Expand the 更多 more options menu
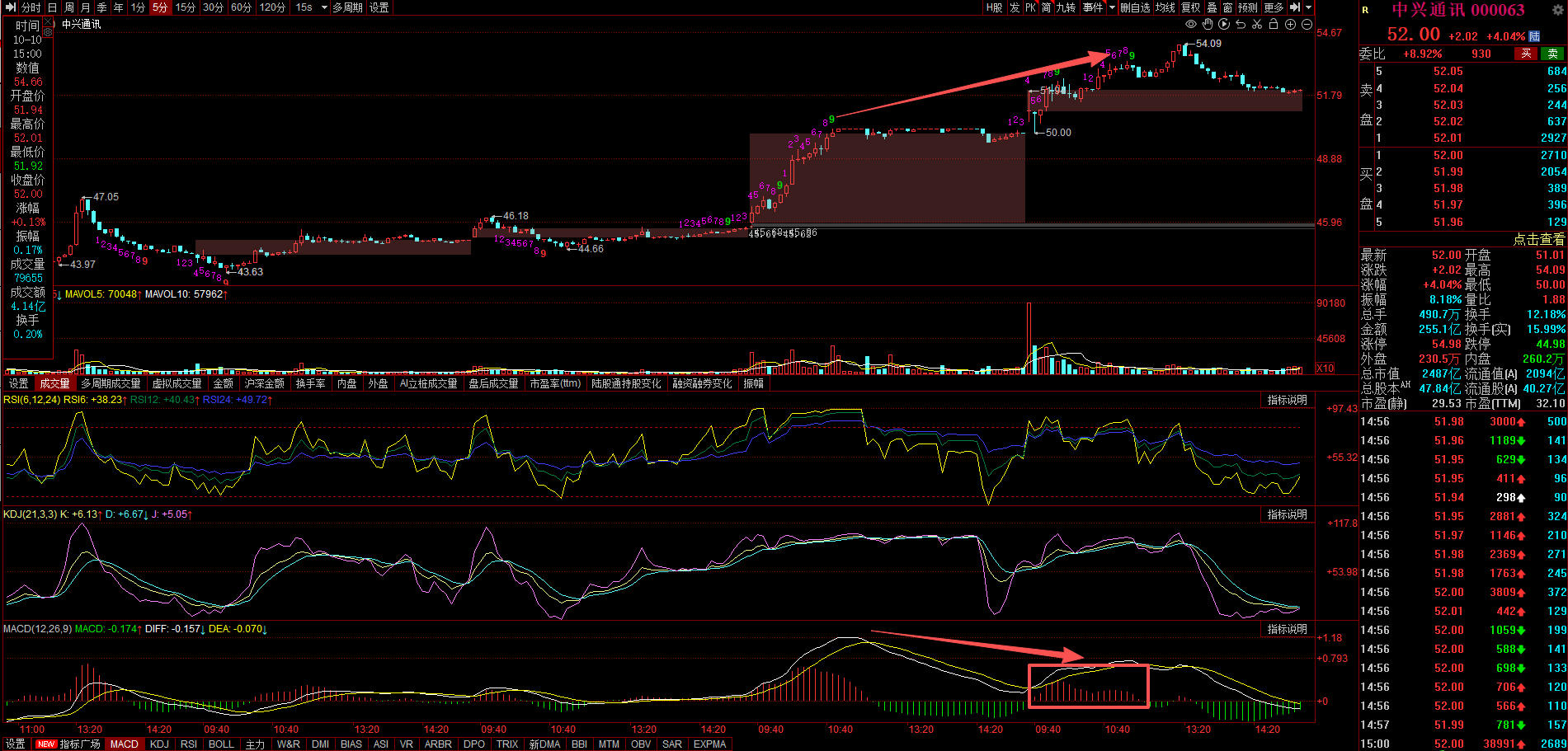The image size is (1568, 751). (1274, 7)
